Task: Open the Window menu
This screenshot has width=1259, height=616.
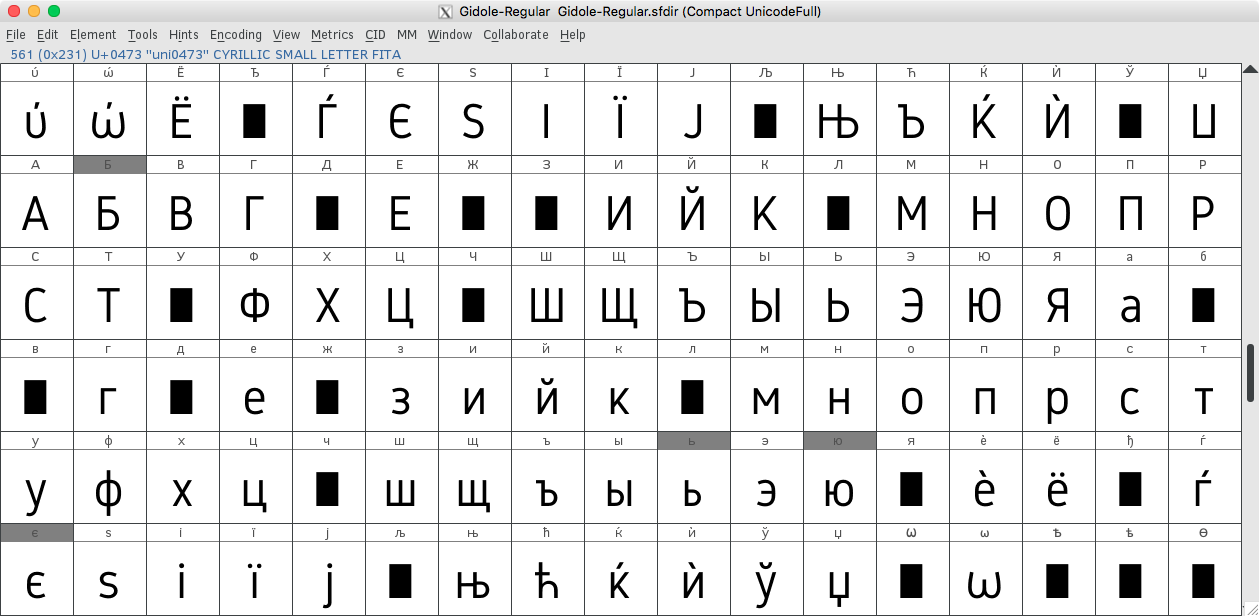Action: tap(450, 34)
